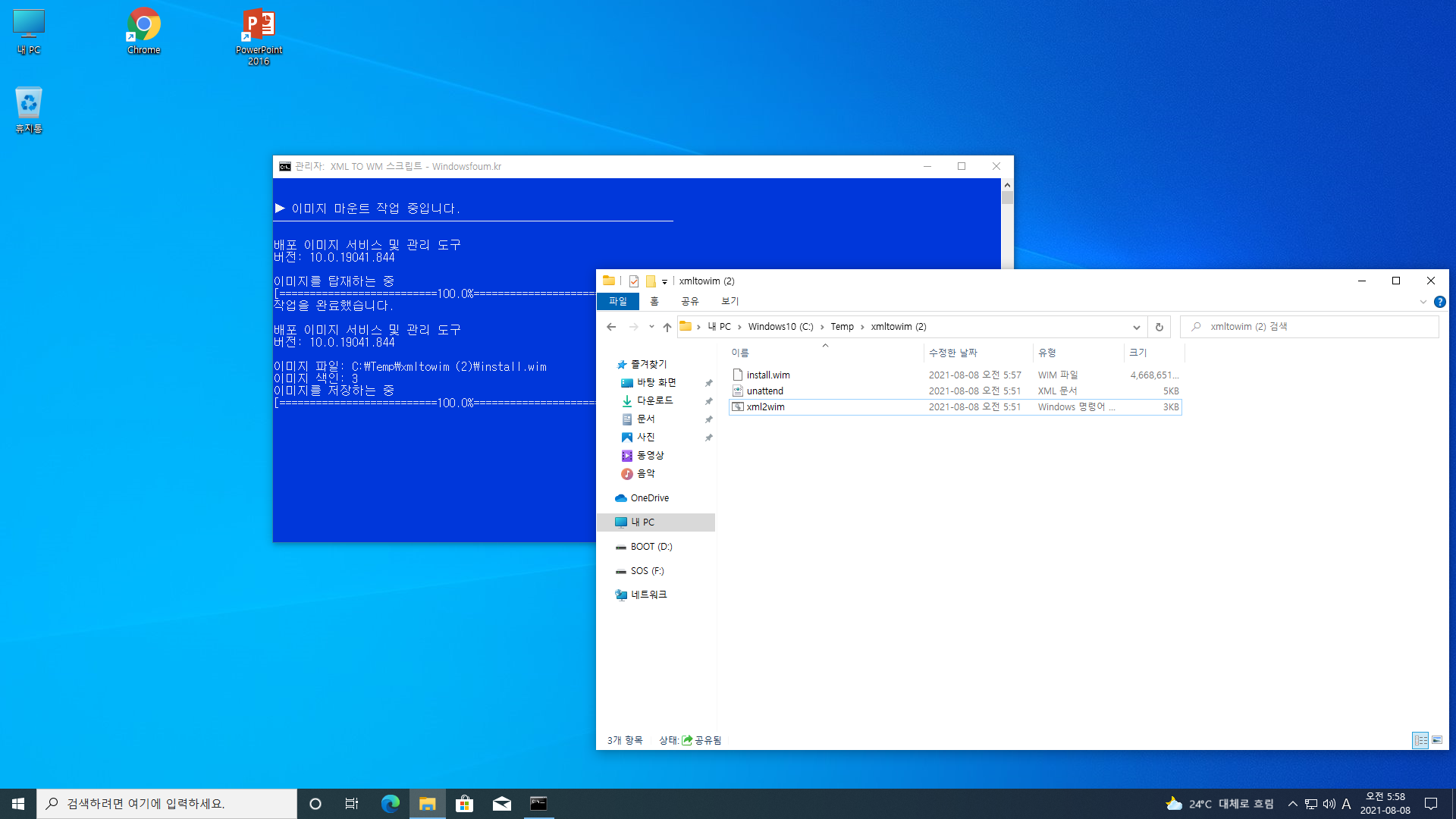Click the unattend XML file icon

click(x=738, y=391)
